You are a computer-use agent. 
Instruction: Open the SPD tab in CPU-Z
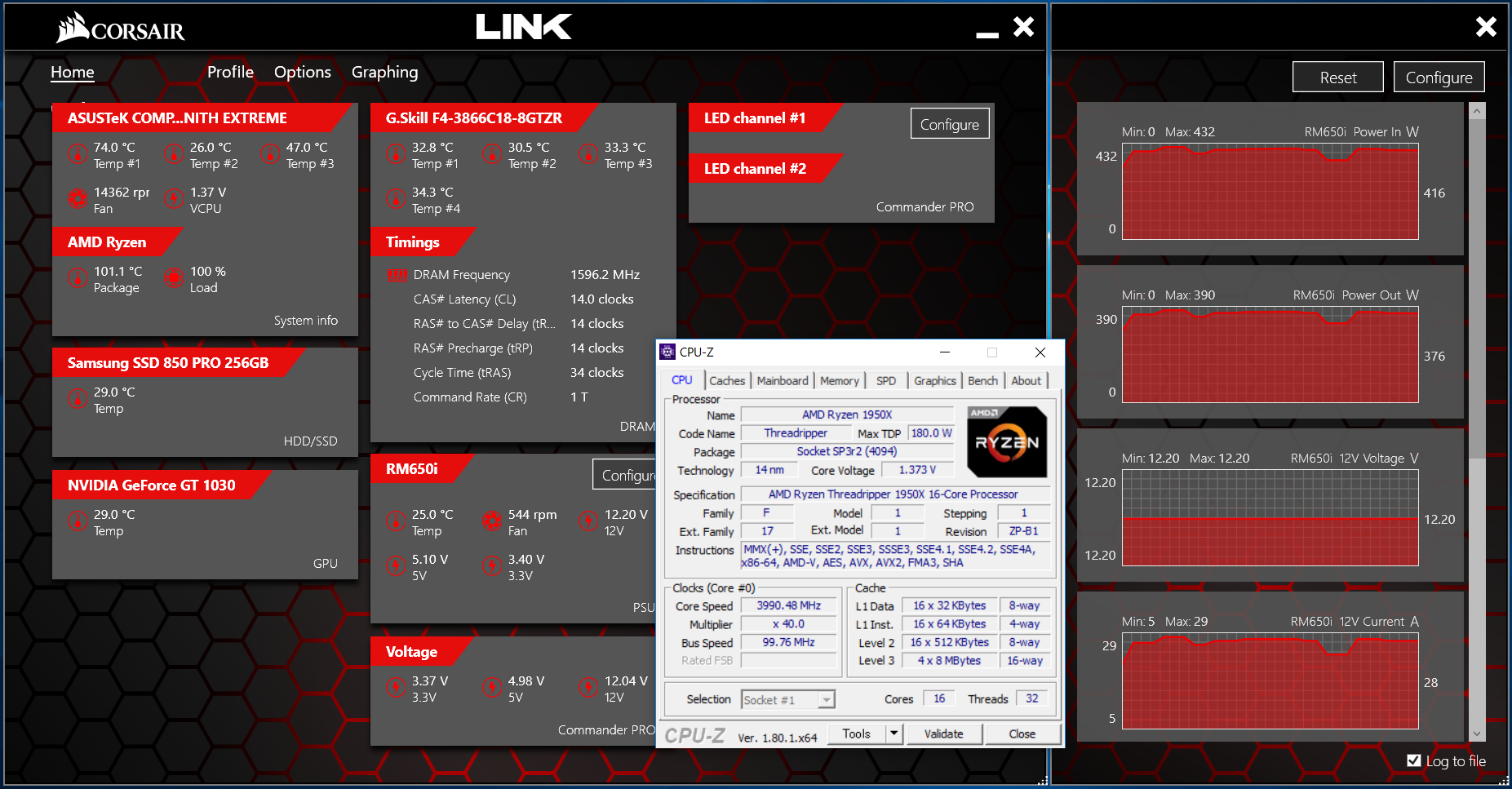(886, 380)
